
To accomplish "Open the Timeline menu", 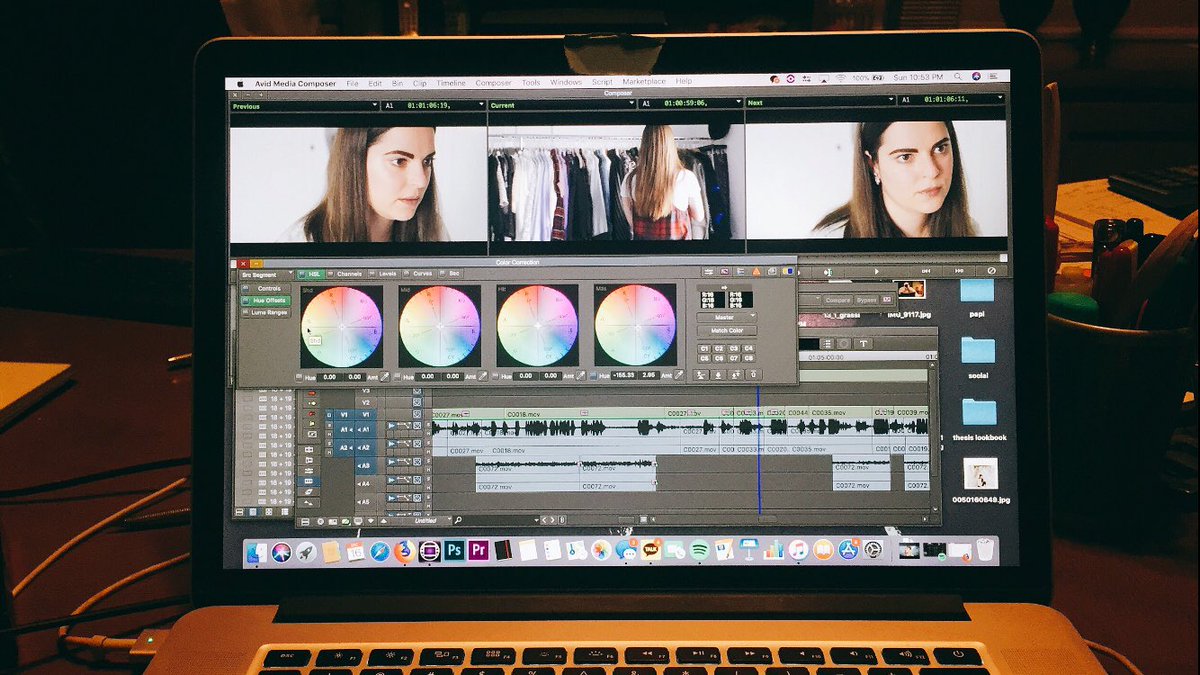I will pos(451,82).
